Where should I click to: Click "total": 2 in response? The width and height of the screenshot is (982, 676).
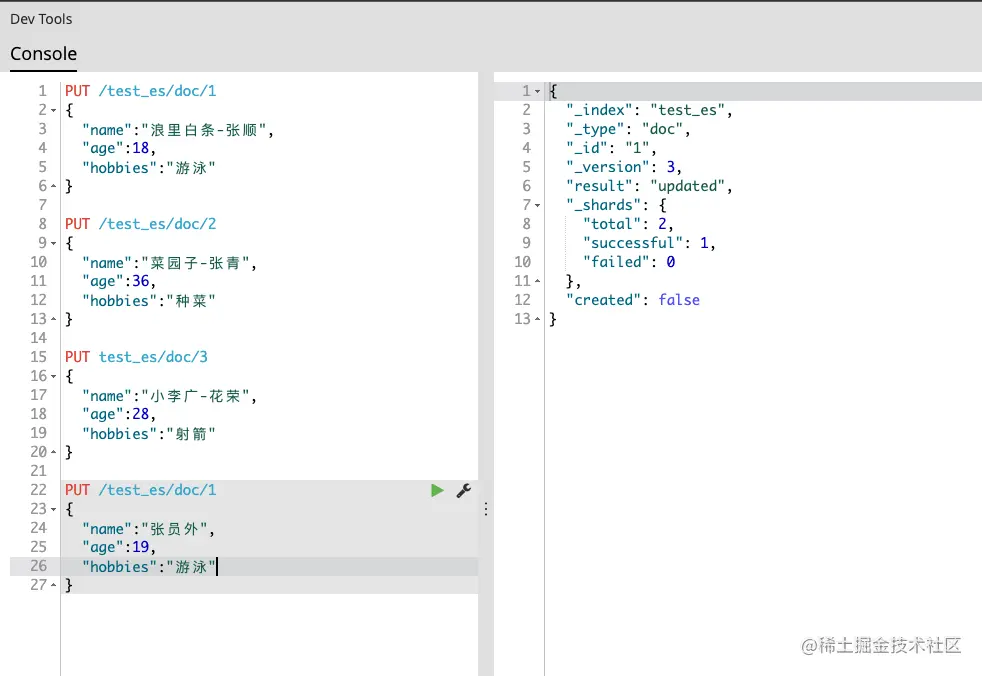tap(628, 224)
